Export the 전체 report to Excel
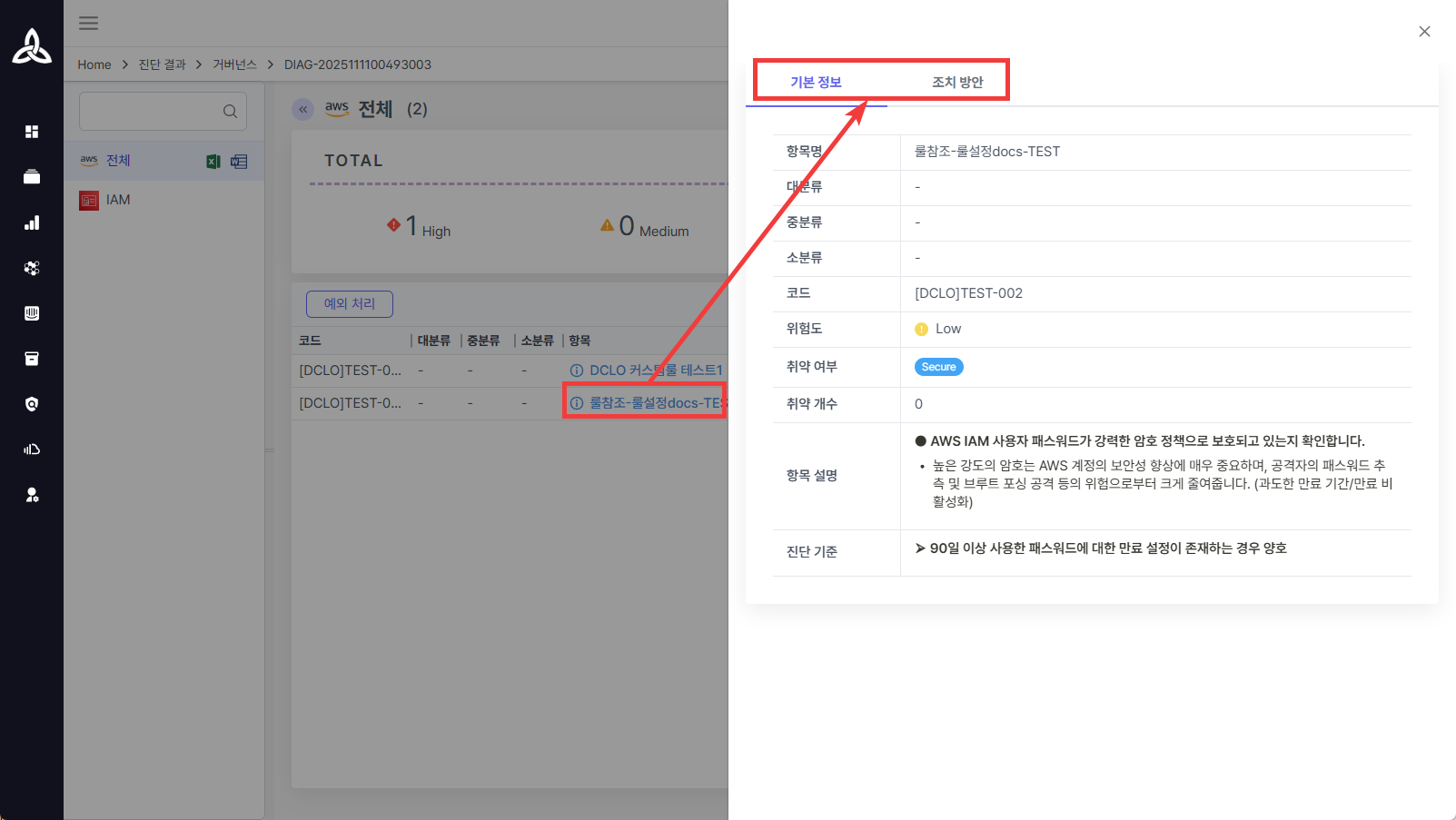Image resolution: width=1456 pixels, height=820 pixels. point(213,161)
